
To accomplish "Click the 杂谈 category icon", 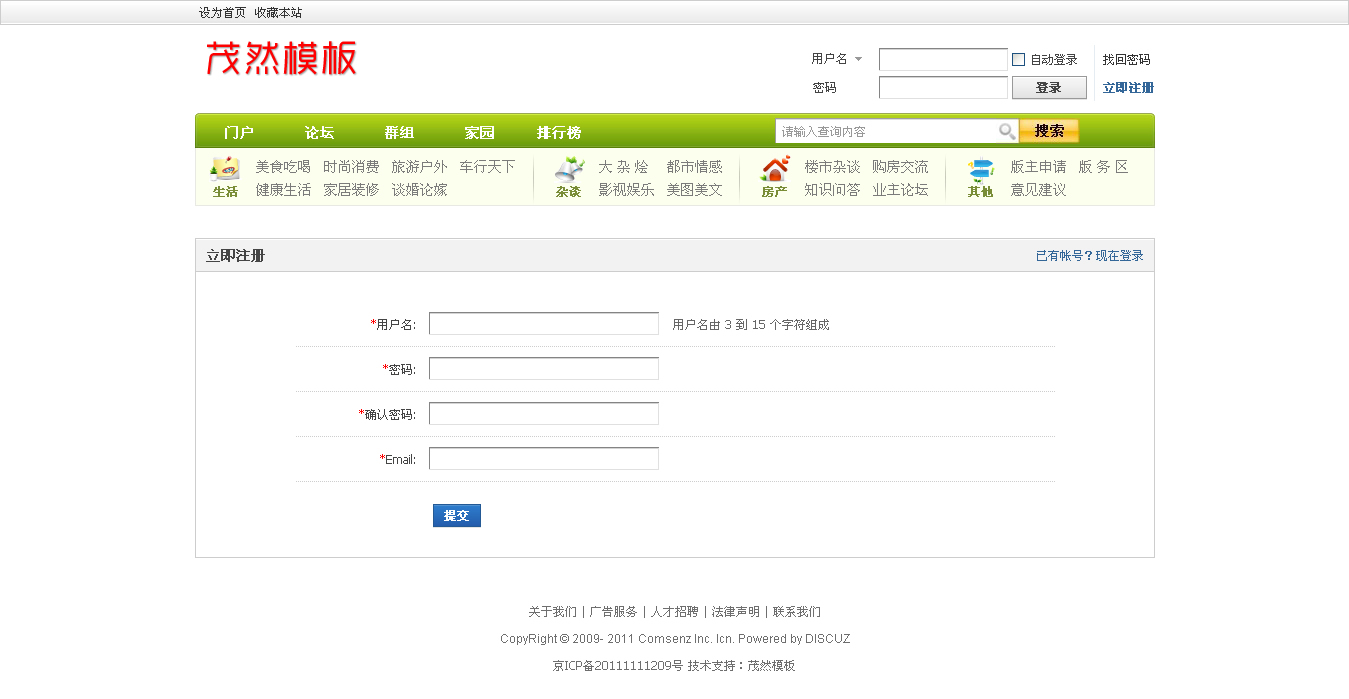I will point(569,168).
